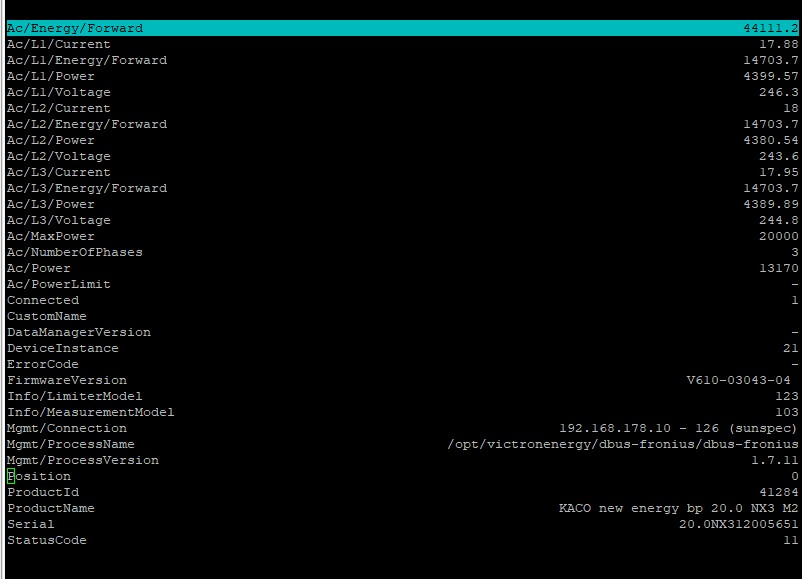The height and width of the screenshot is (579, 803).
Task: Select the Ac/L1/Energy/Forward entry
Action: (x=402, y=60)
